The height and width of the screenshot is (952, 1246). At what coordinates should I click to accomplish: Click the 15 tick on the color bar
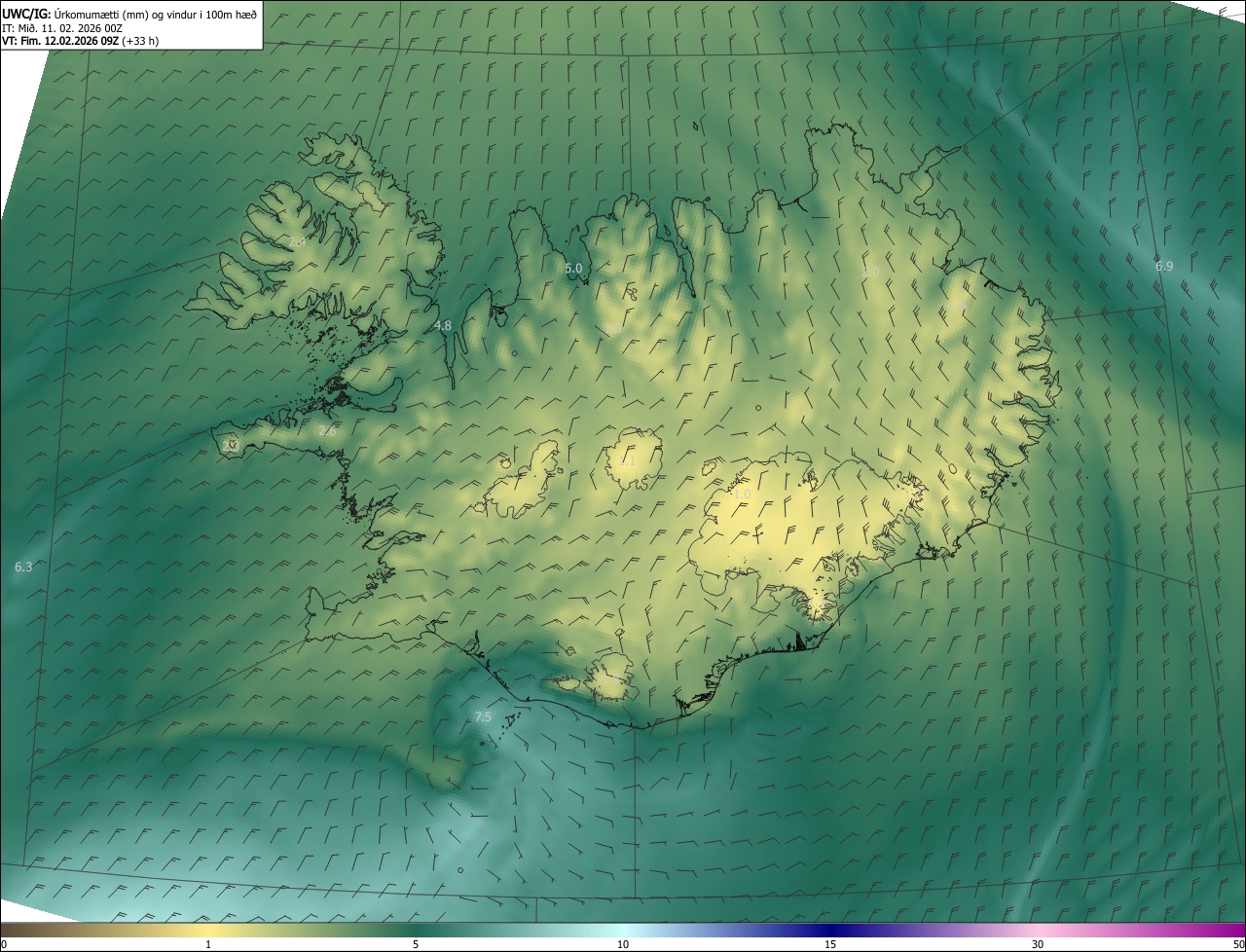coord(830,944)
